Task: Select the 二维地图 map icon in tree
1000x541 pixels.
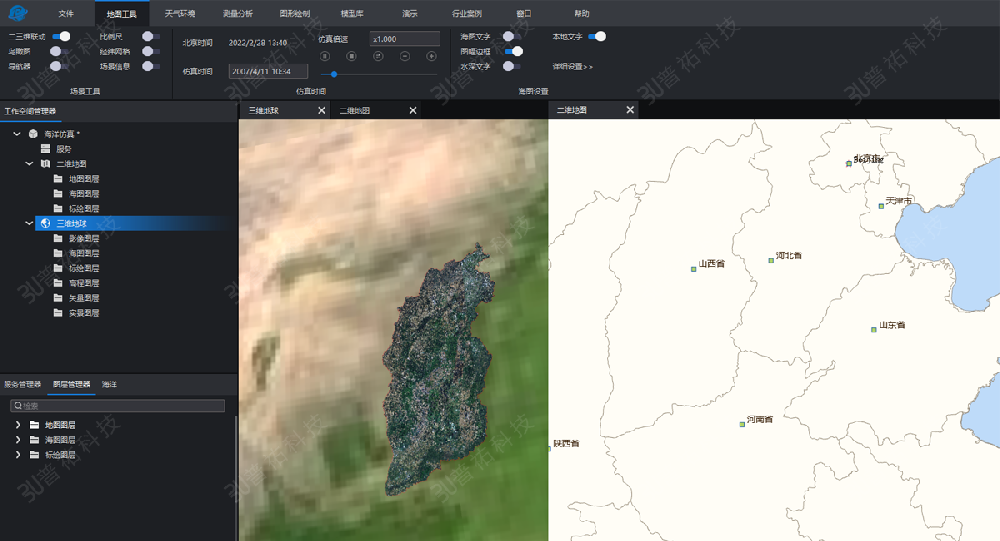Action: tap(45, 164)
